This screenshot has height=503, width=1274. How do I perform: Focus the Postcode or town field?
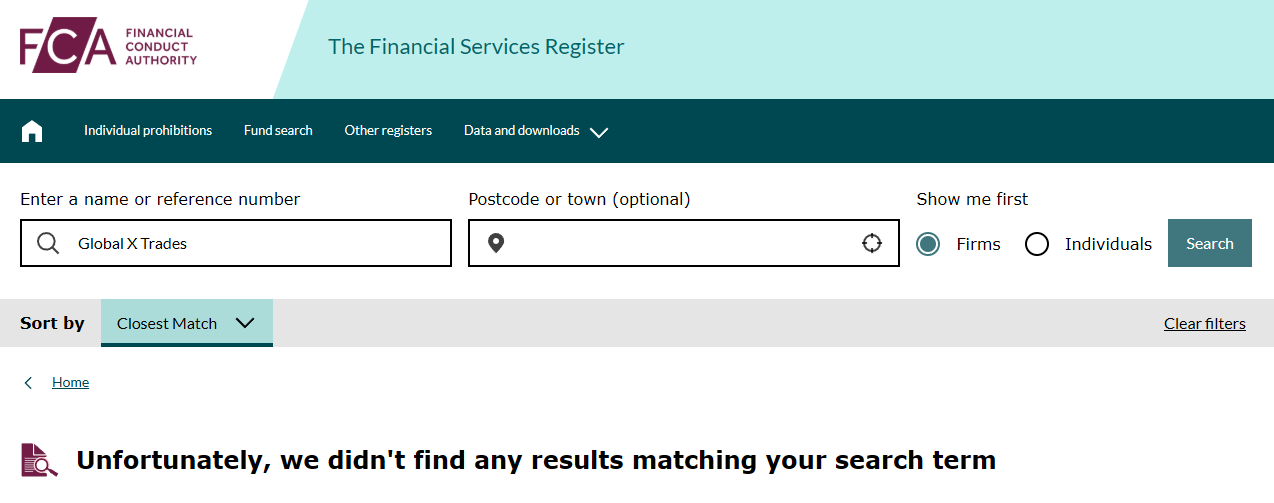[x=680, y=243]
